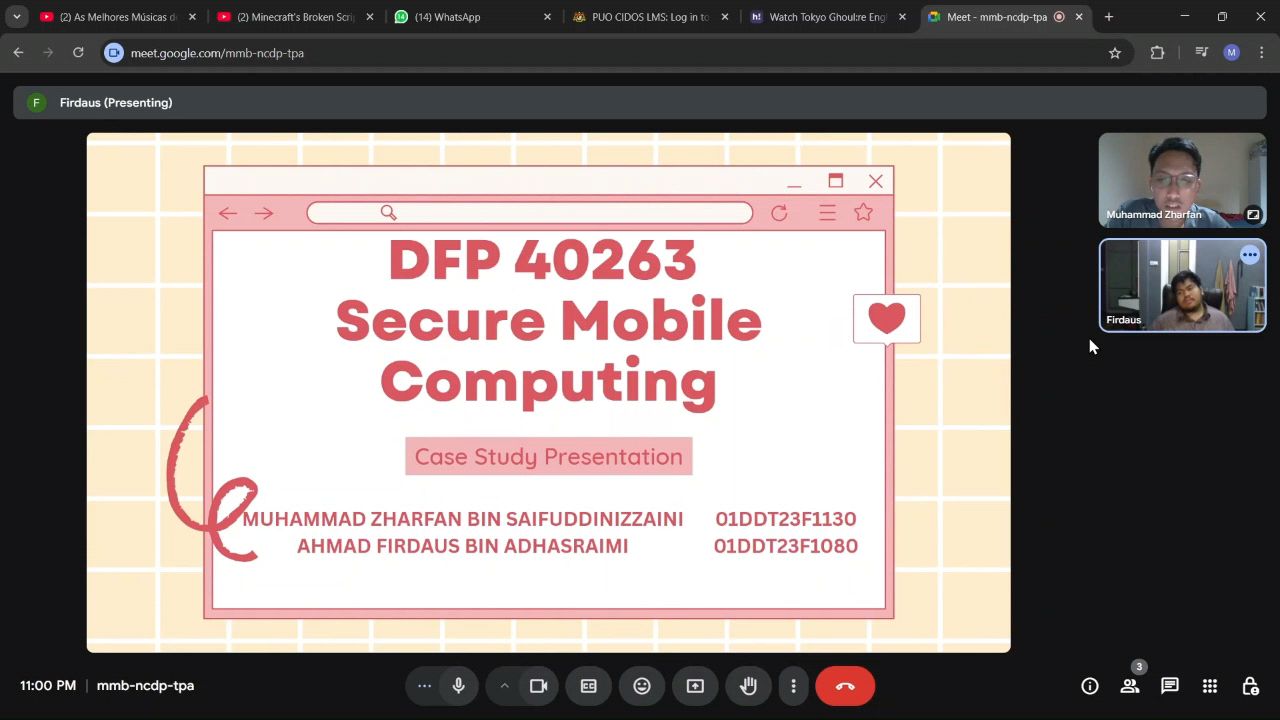
Task: Close the WhatsApp tab
Action: (547, 17)
